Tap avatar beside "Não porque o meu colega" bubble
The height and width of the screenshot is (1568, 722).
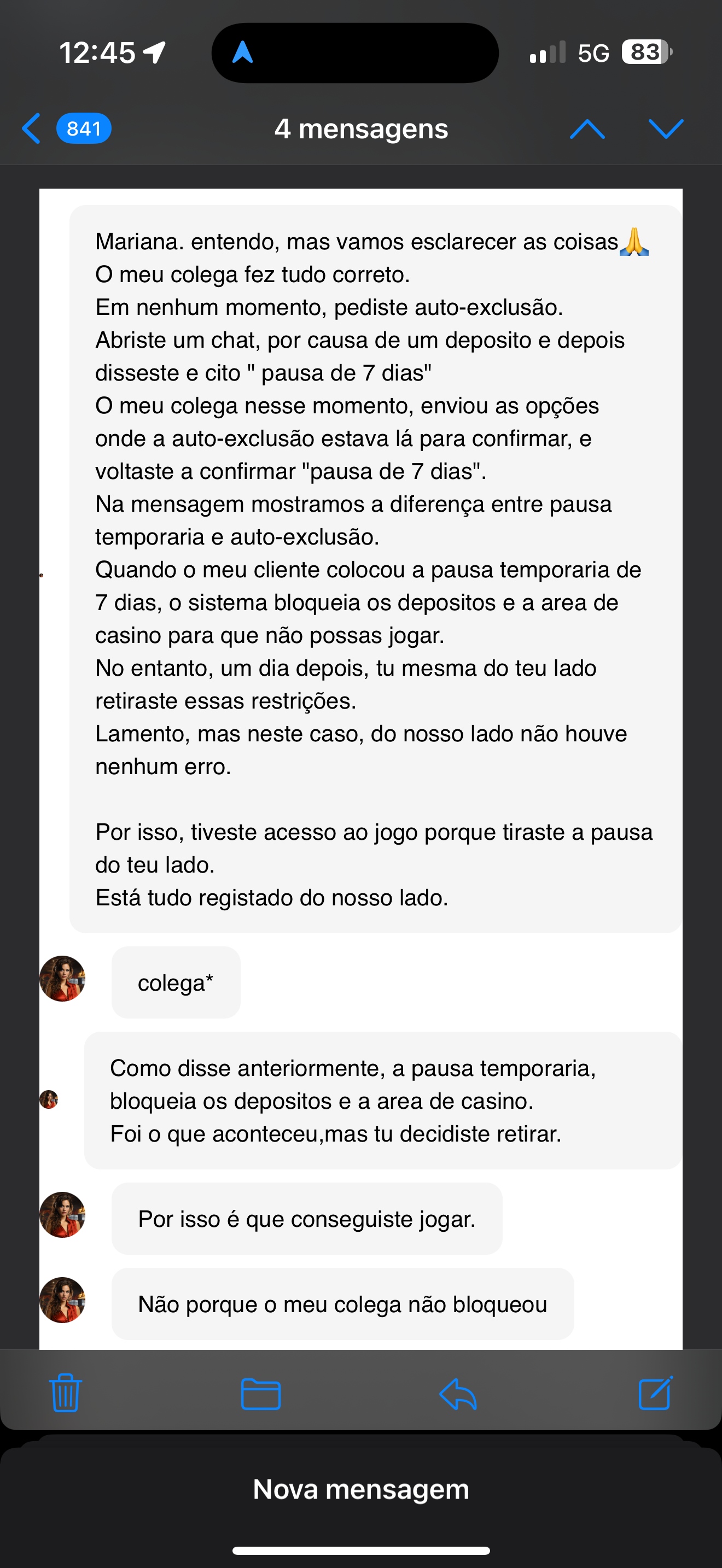coord(62,1300)
